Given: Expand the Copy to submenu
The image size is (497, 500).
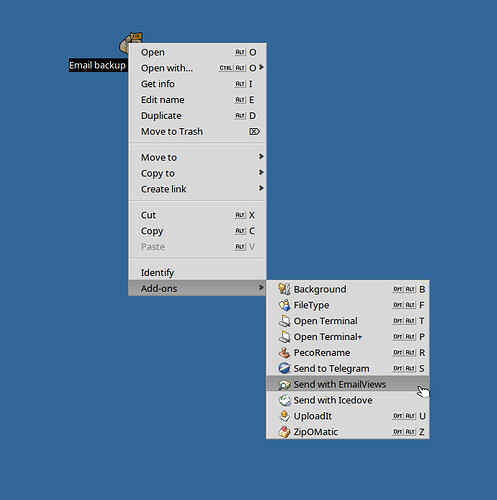Looking at the screenshot, I should coord(197,173).
